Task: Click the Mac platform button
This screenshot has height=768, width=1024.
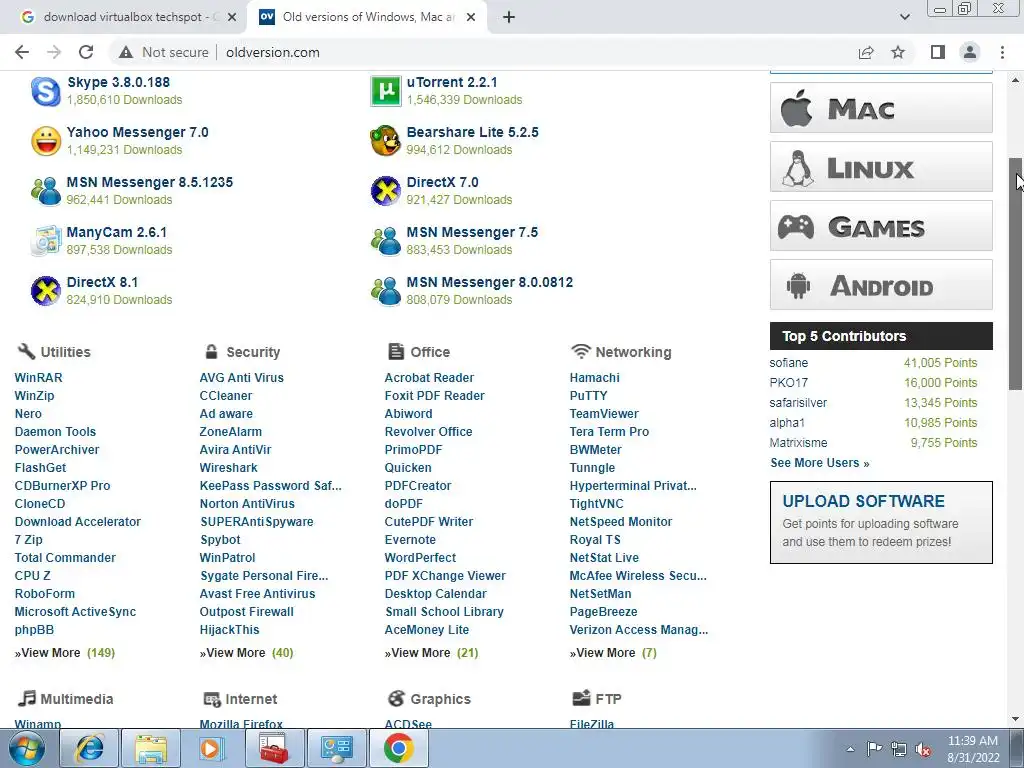Action: tap(881, 108)
